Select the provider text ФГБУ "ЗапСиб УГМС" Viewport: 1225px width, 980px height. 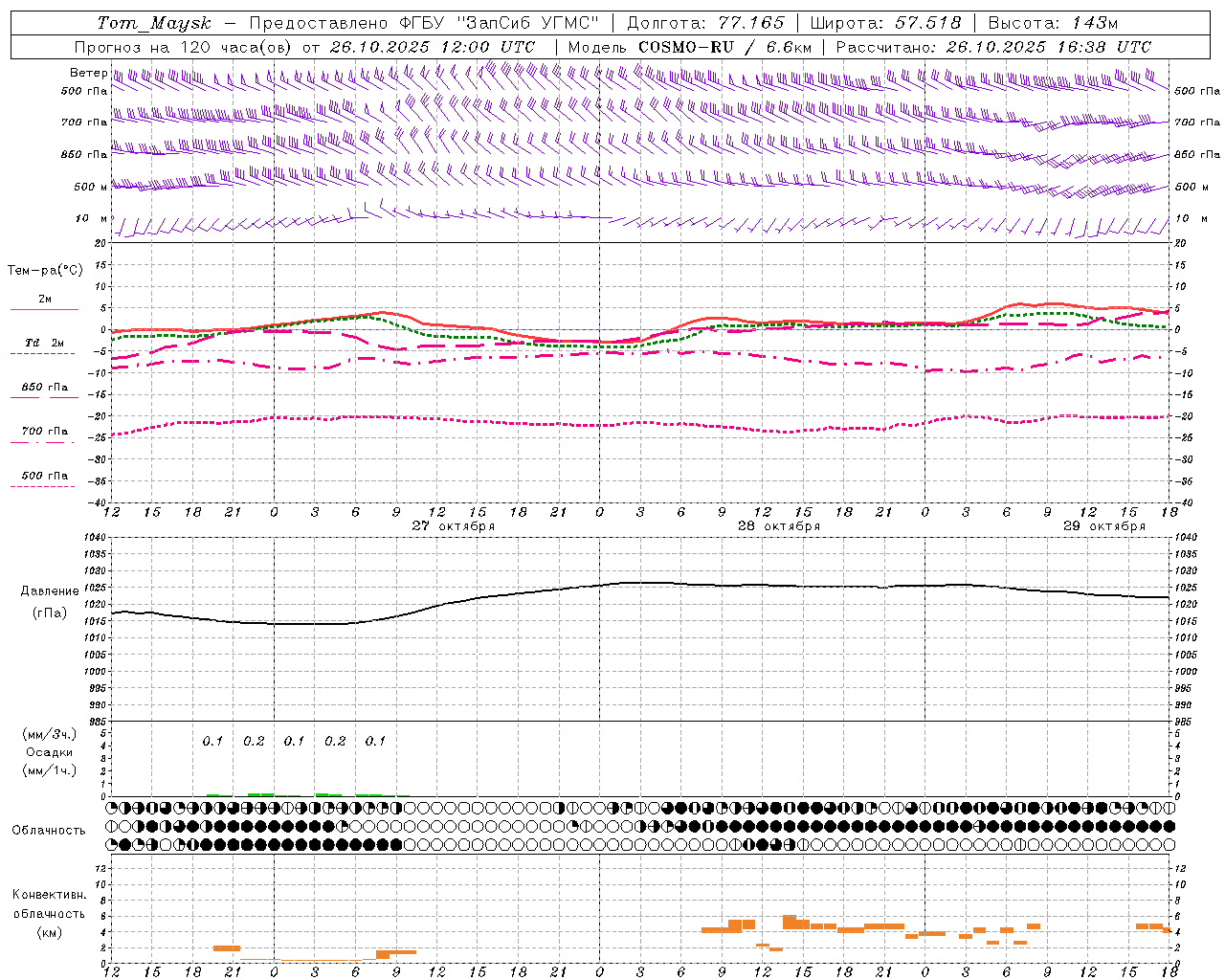tap(498, 23)
